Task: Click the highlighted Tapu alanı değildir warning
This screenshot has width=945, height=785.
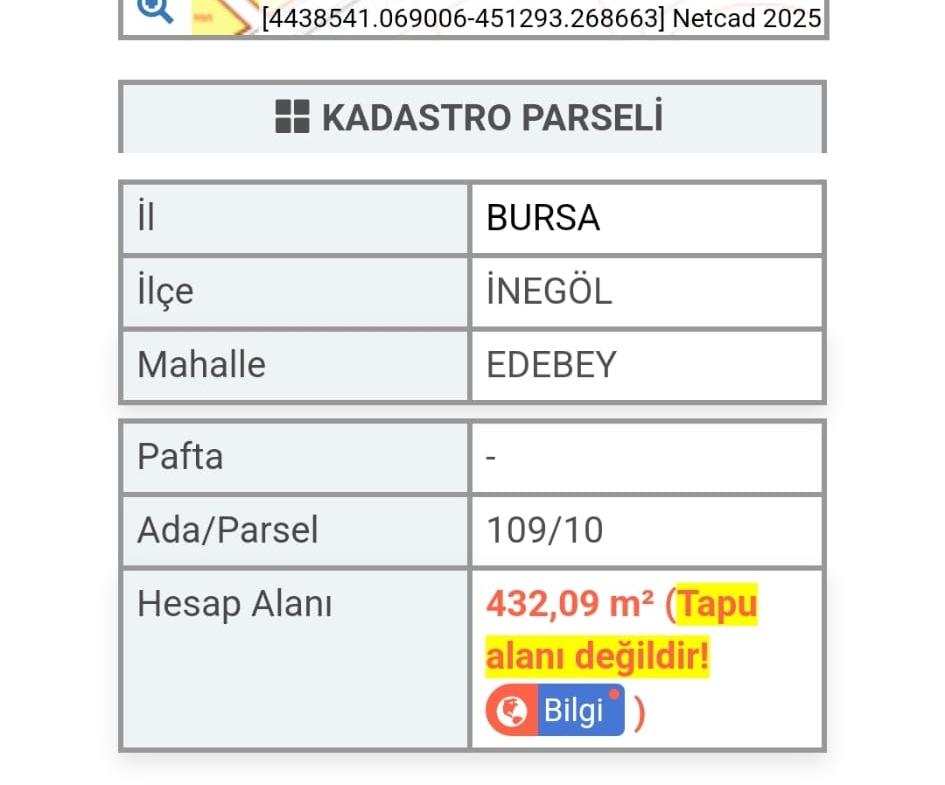Action: (x=621, y=630)
